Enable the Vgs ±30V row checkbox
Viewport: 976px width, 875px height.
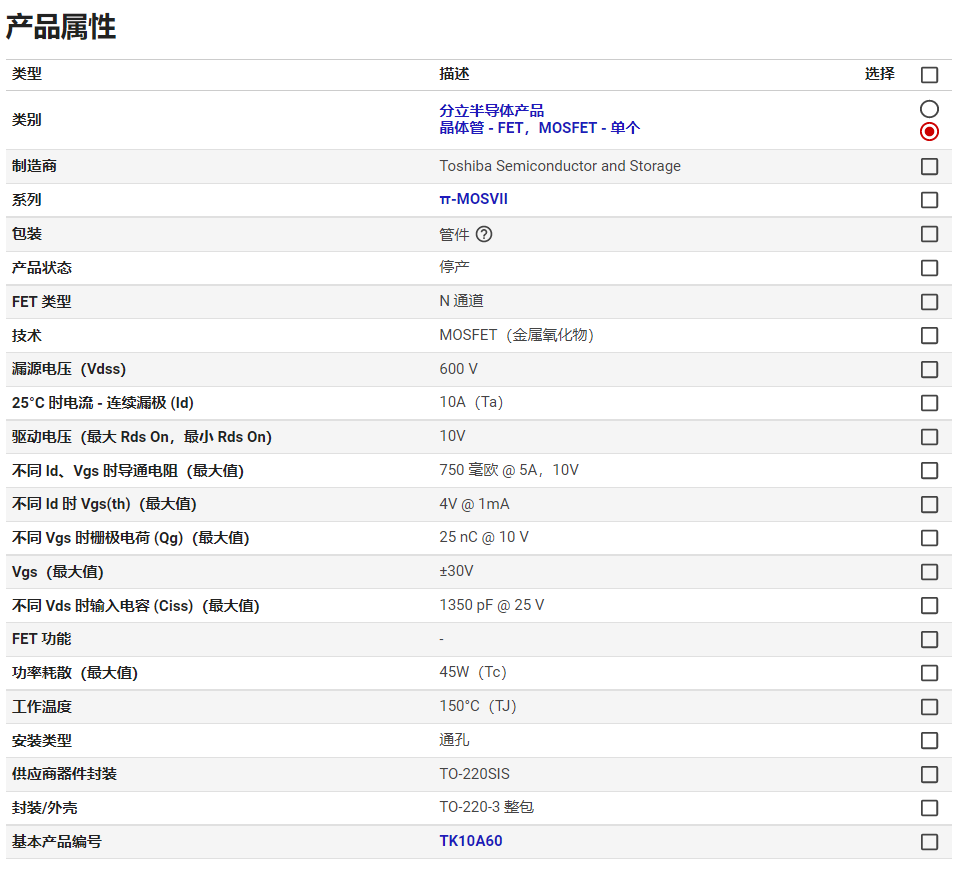pyautogui.click(x=929, y=572)
